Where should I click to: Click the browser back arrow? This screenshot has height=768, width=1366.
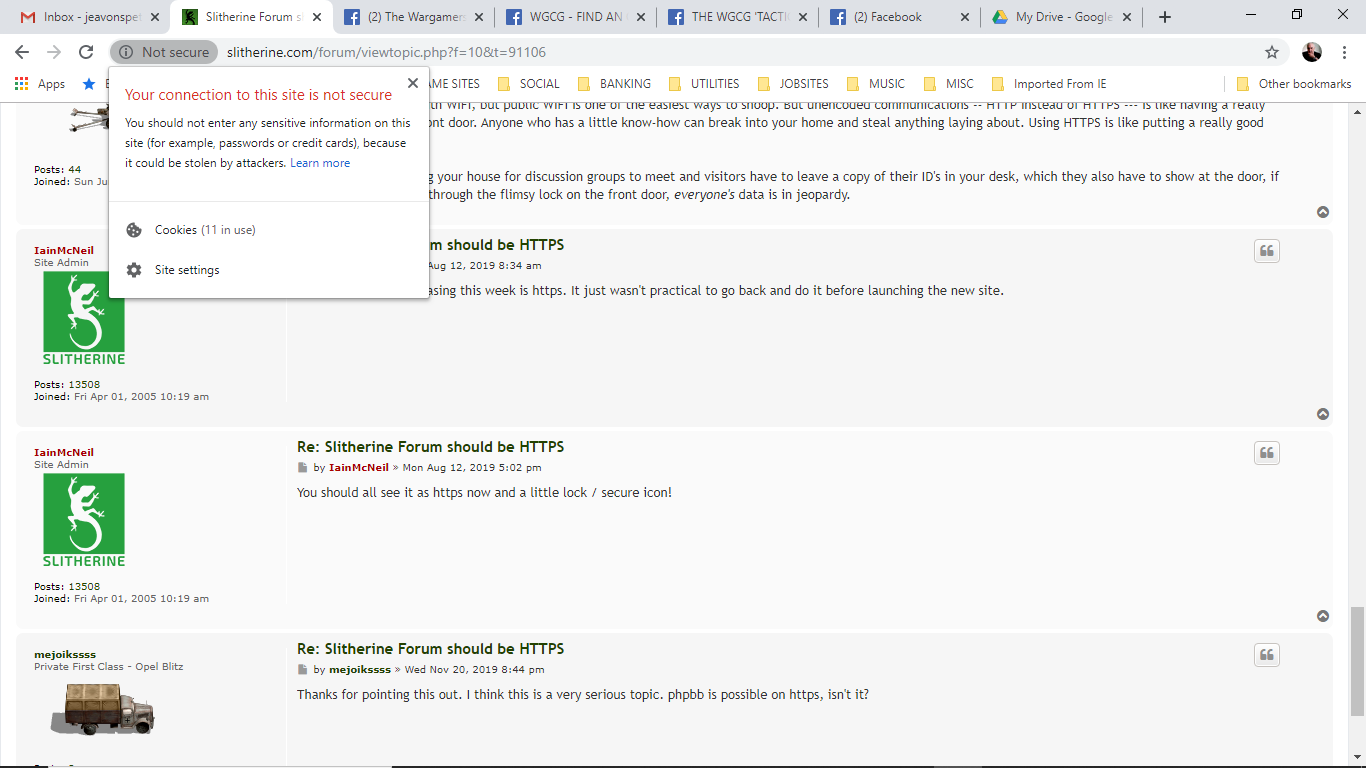click(23, 52)
